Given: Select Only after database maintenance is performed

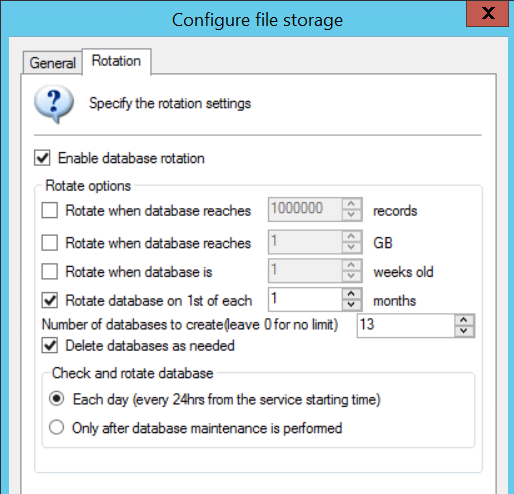Looking at the screenshot, I should 57,427.
